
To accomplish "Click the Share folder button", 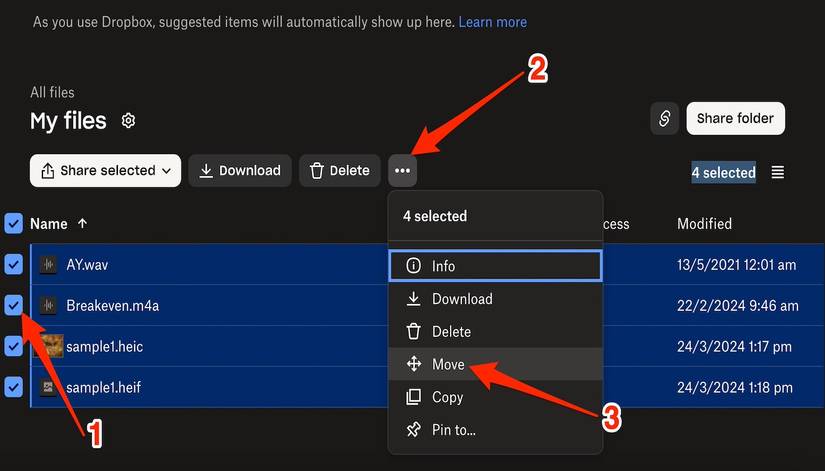I will coord(736,118).
